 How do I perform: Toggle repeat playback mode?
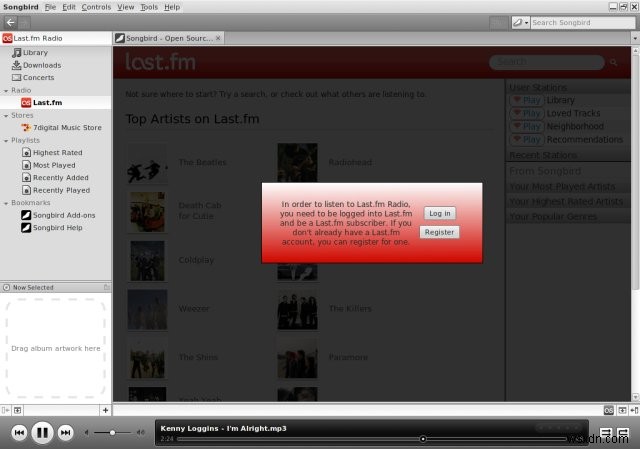coord(623,433)
